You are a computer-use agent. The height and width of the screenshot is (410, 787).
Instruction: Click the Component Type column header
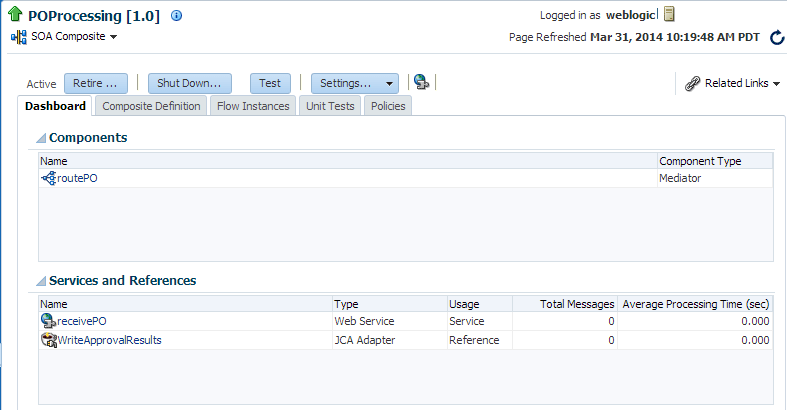[x=715, y=161]
